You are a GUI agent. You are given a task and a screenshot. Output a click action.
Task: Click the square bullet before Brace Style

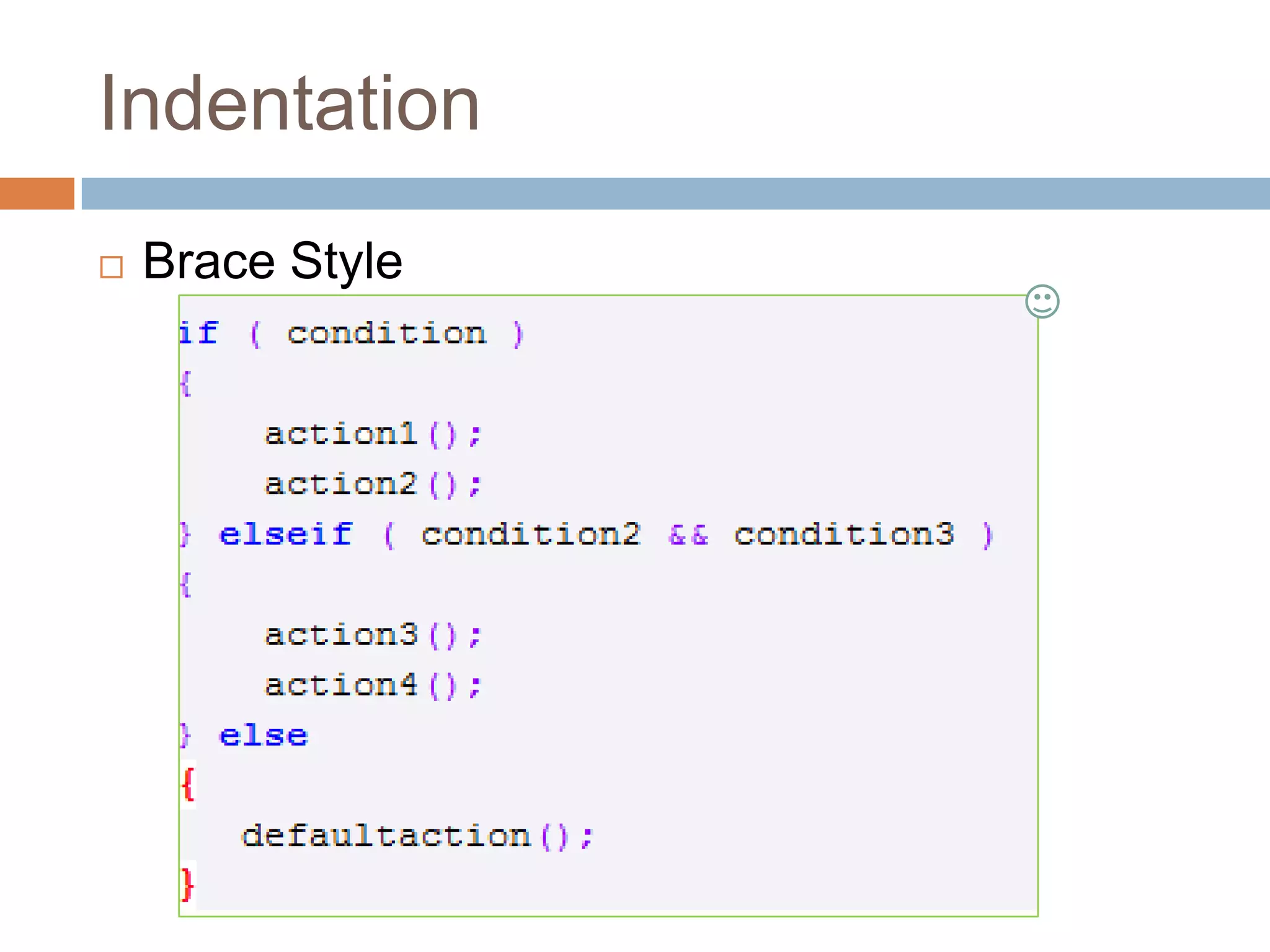[112, 267]
